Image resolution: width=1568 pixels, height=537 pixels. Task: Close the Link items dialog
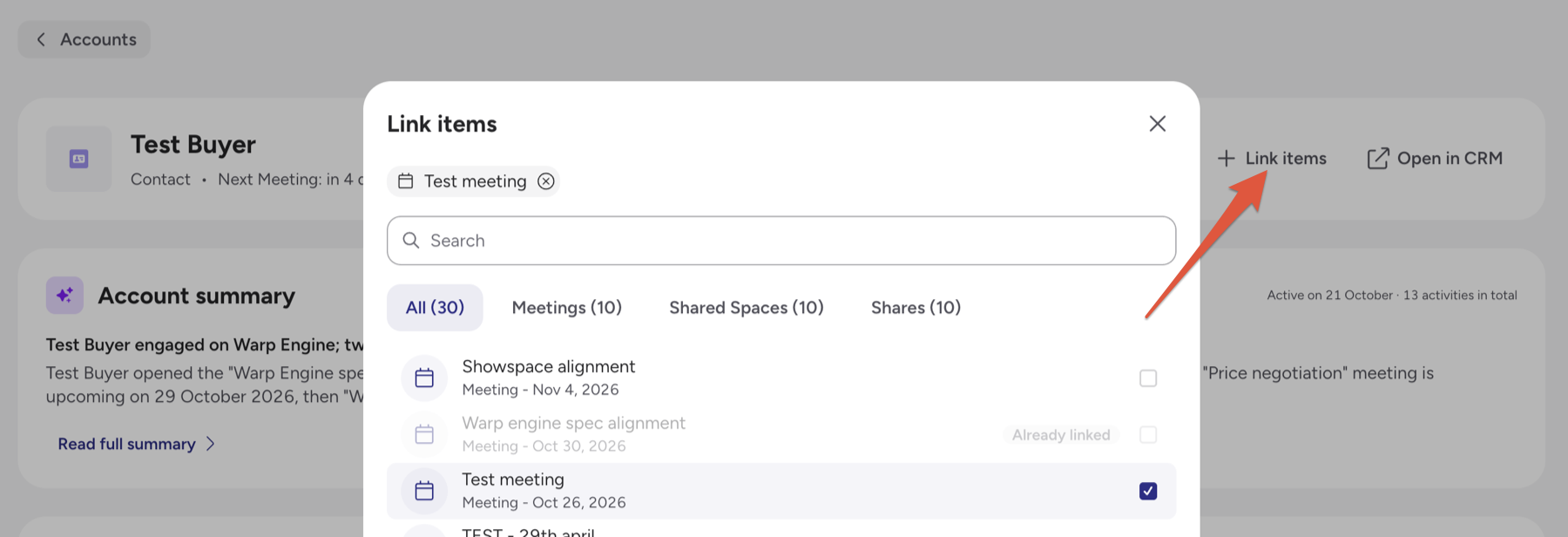pyautogui.click(x=1157, y=124)
